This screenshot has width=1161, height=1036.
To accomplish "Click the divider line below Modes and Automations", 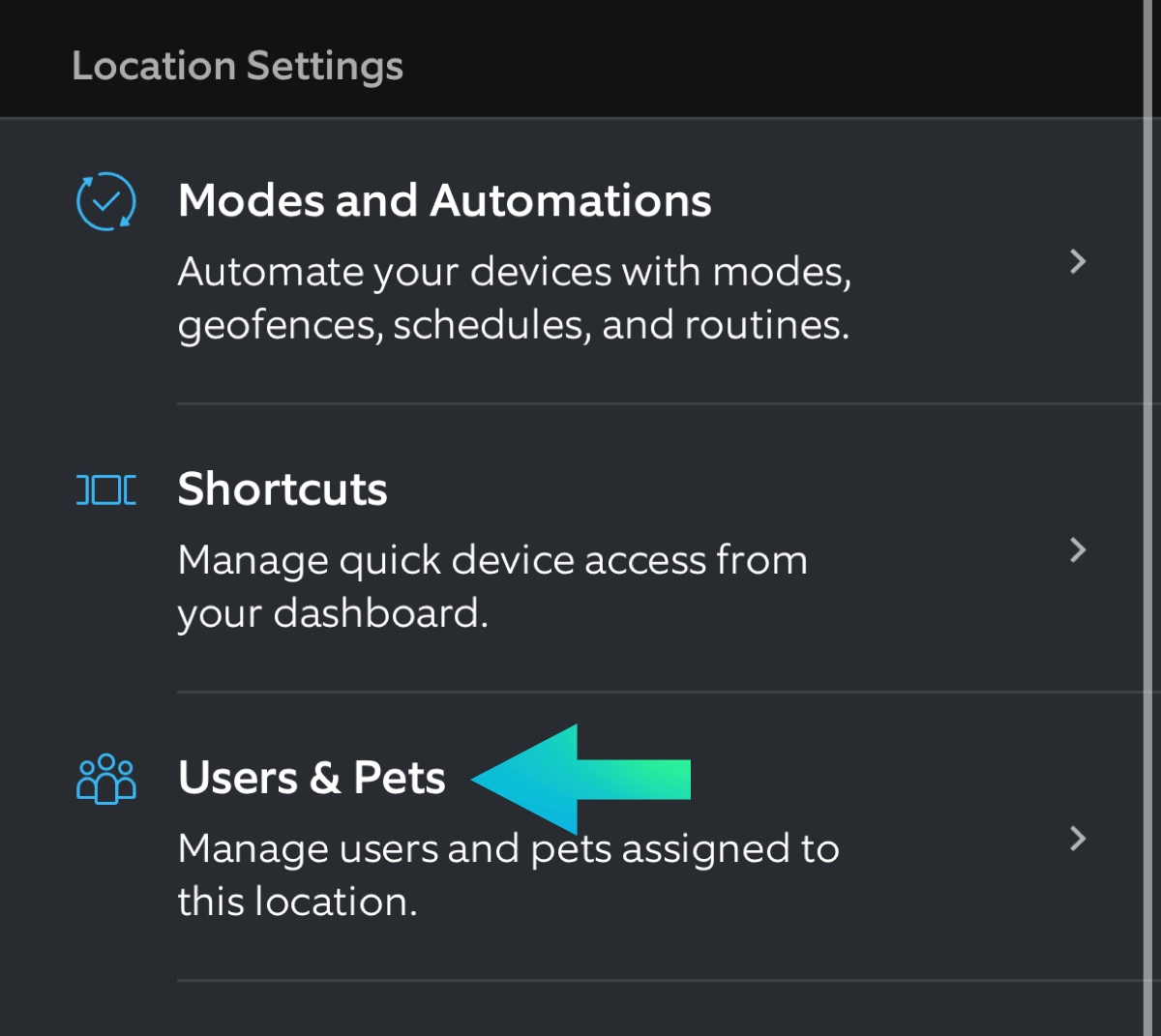I will pyautogui.click(x=658, y=403).
